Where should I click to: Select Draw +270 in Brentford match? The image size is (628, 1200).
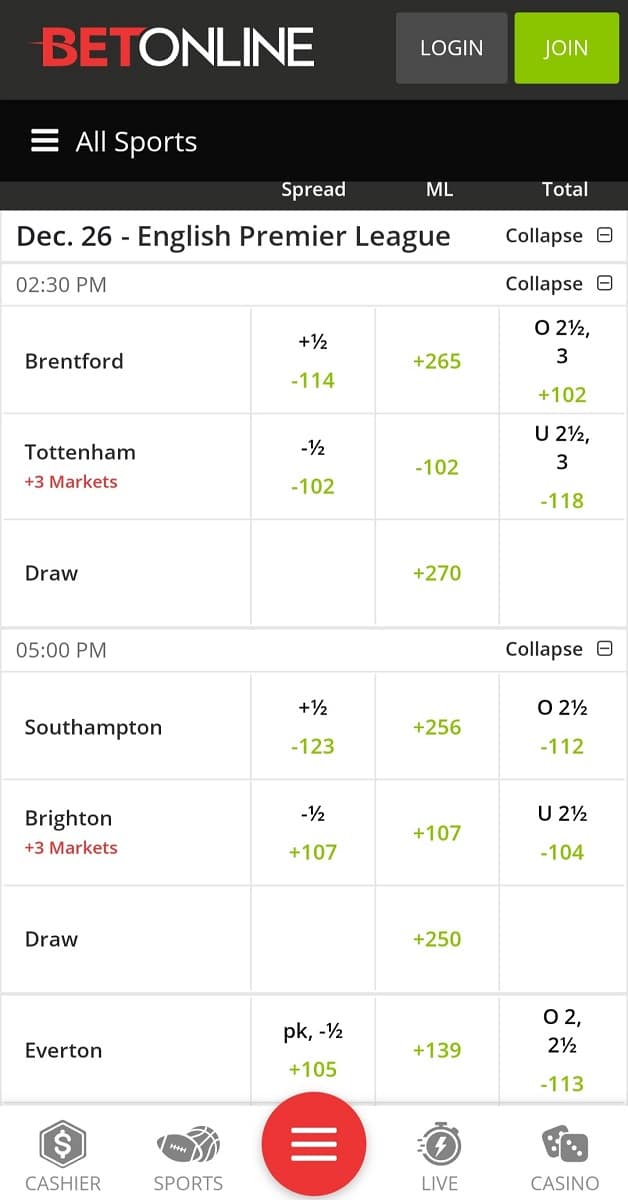(x=437, y=573)
